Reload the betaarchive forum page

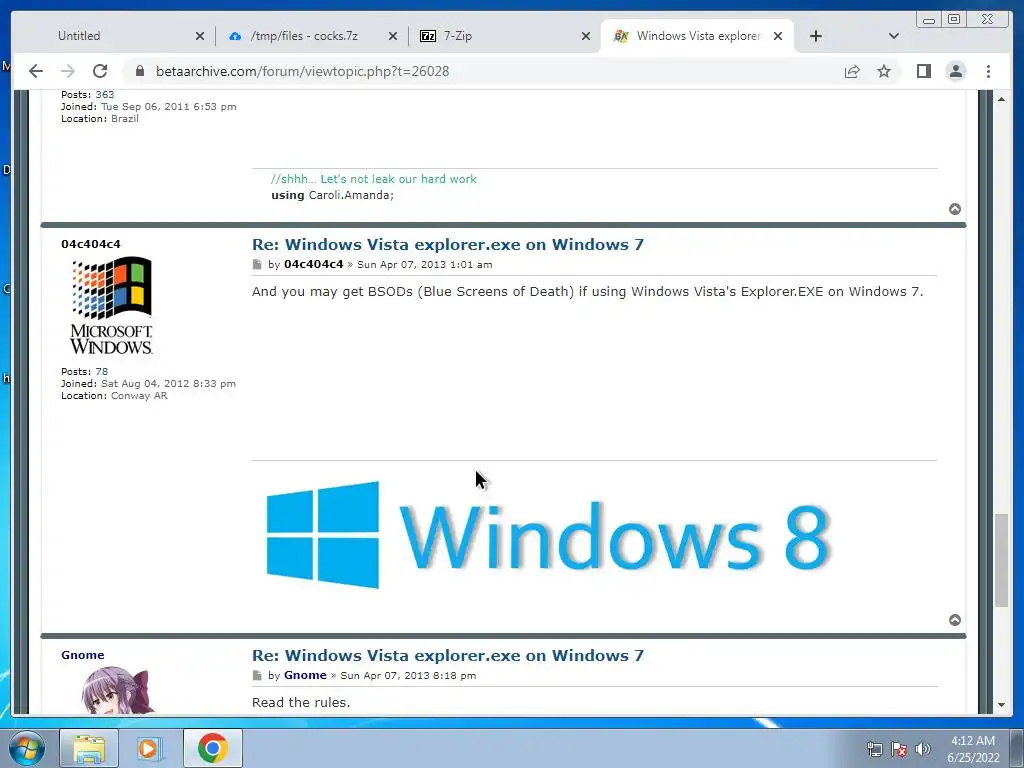(x=100, y=71)
